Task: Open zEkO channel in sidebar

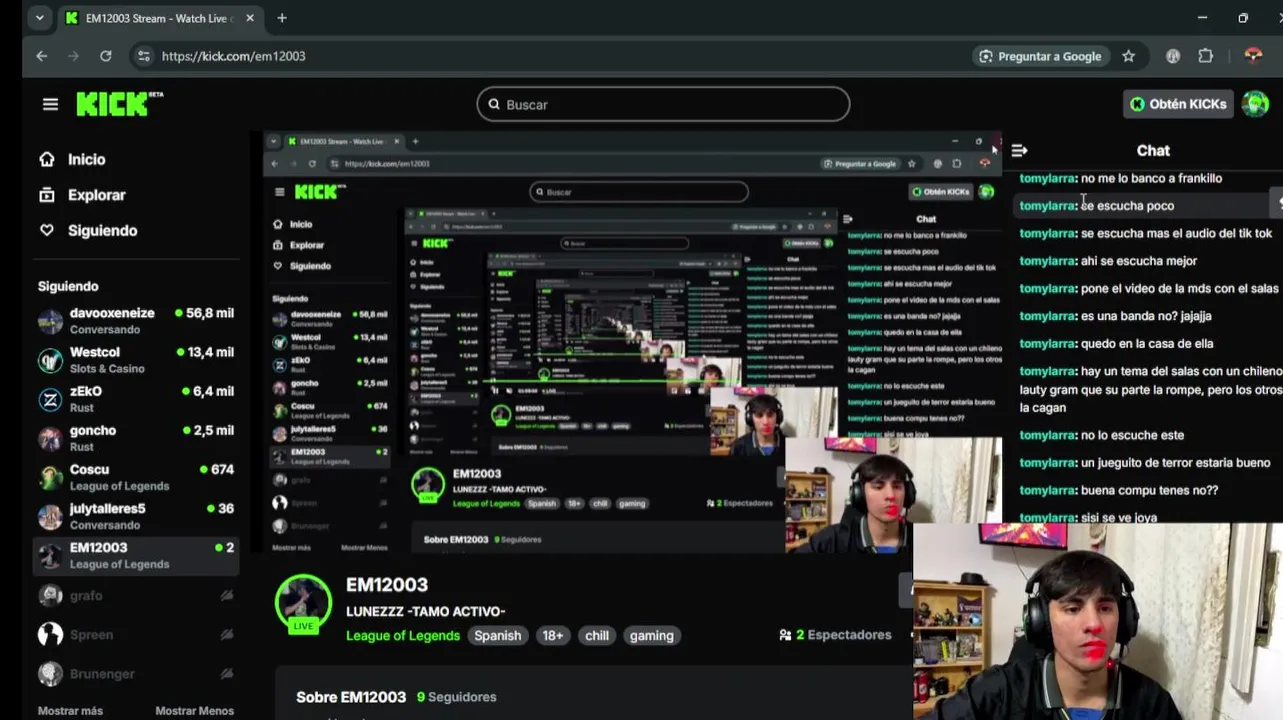Action: [x=136, y=399]
